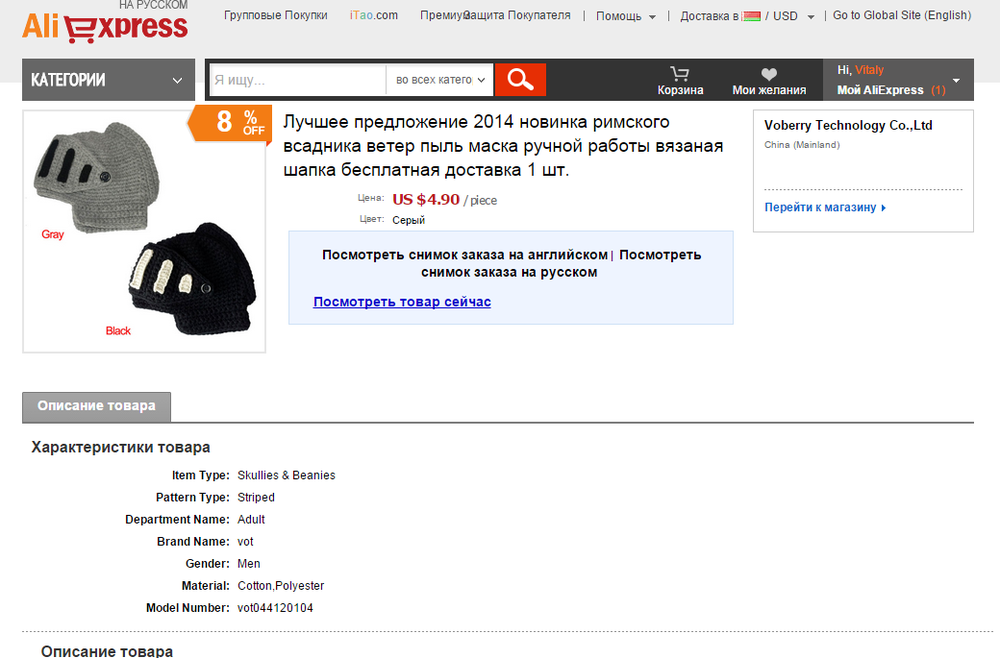
Task: Open the wishlist heart icon (Мои желания)
Action: 769,74
